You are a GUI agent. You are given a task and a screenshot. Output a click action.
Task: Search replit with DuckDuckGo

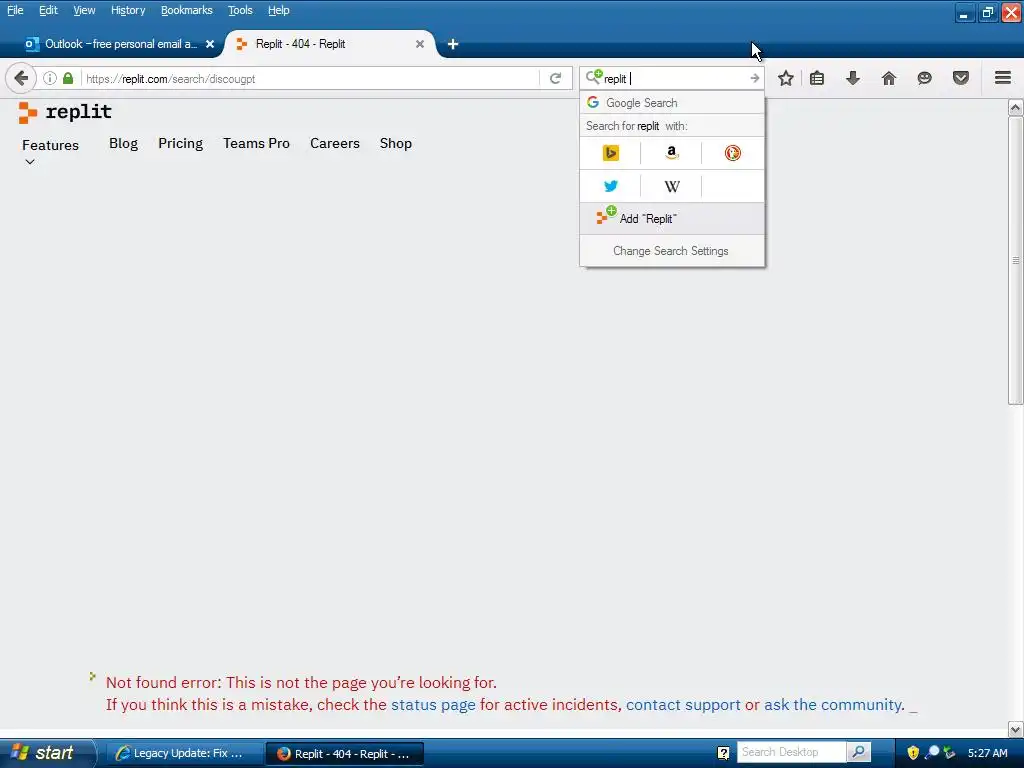pyautogui.click(x=733, y=153)
